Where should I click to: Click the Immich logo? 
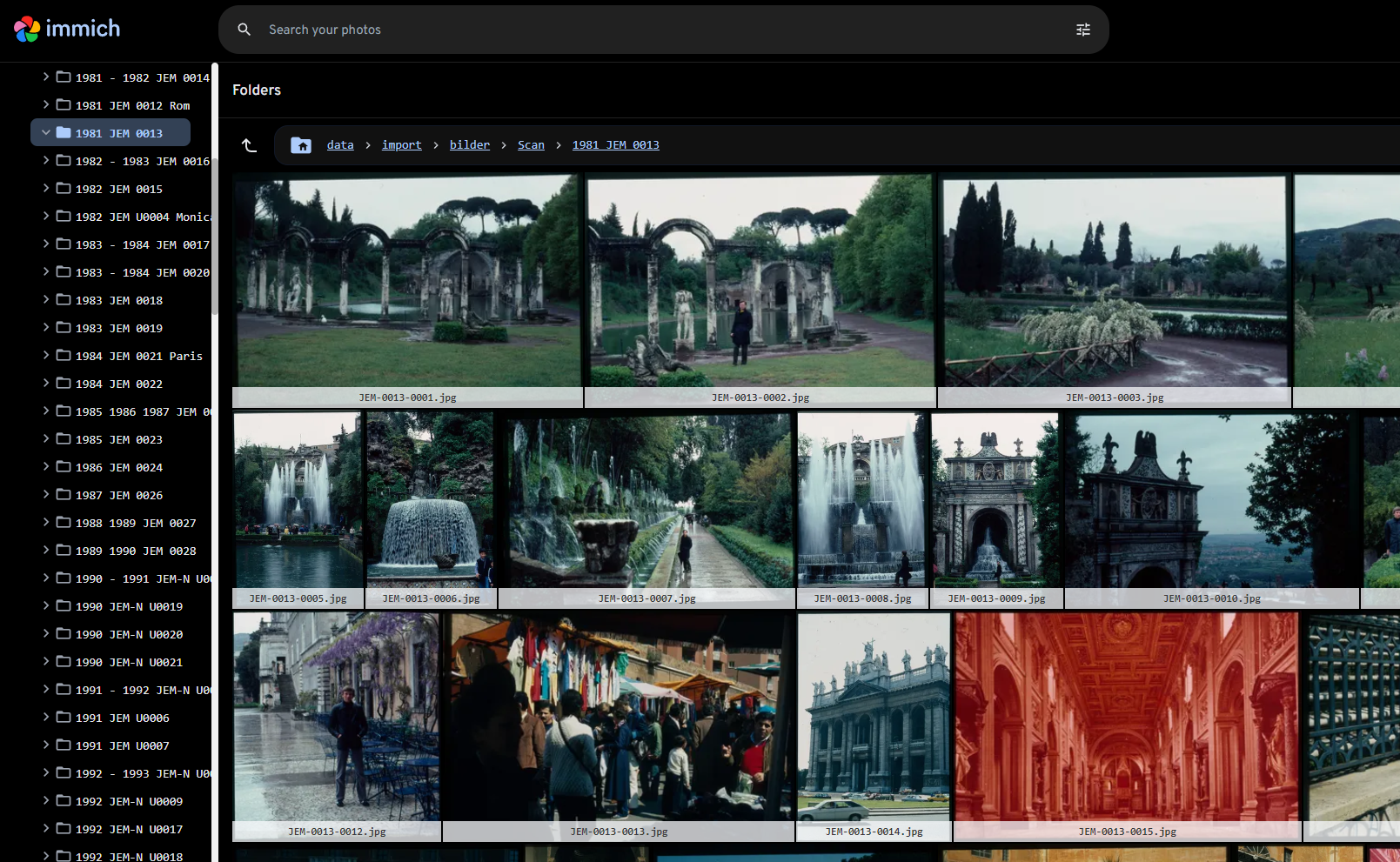(67, 29)
